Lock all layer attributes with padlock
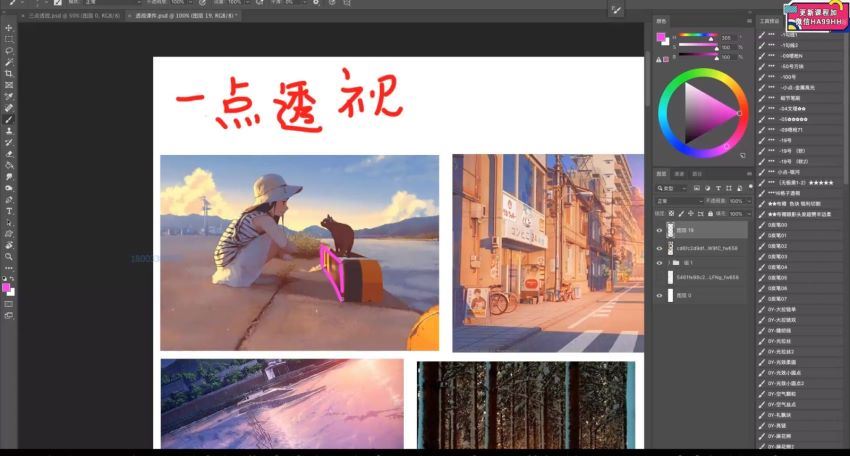This screenshot has width=850, height=456. click(x=710, y=214)
